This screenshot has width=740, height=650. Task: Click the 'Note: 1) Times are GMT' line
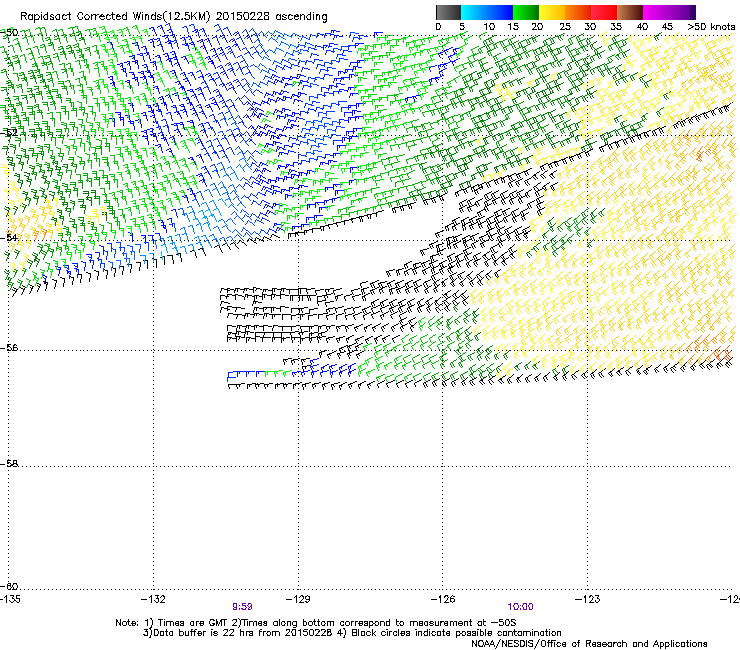pyautogui.click(x=316, y=623)
